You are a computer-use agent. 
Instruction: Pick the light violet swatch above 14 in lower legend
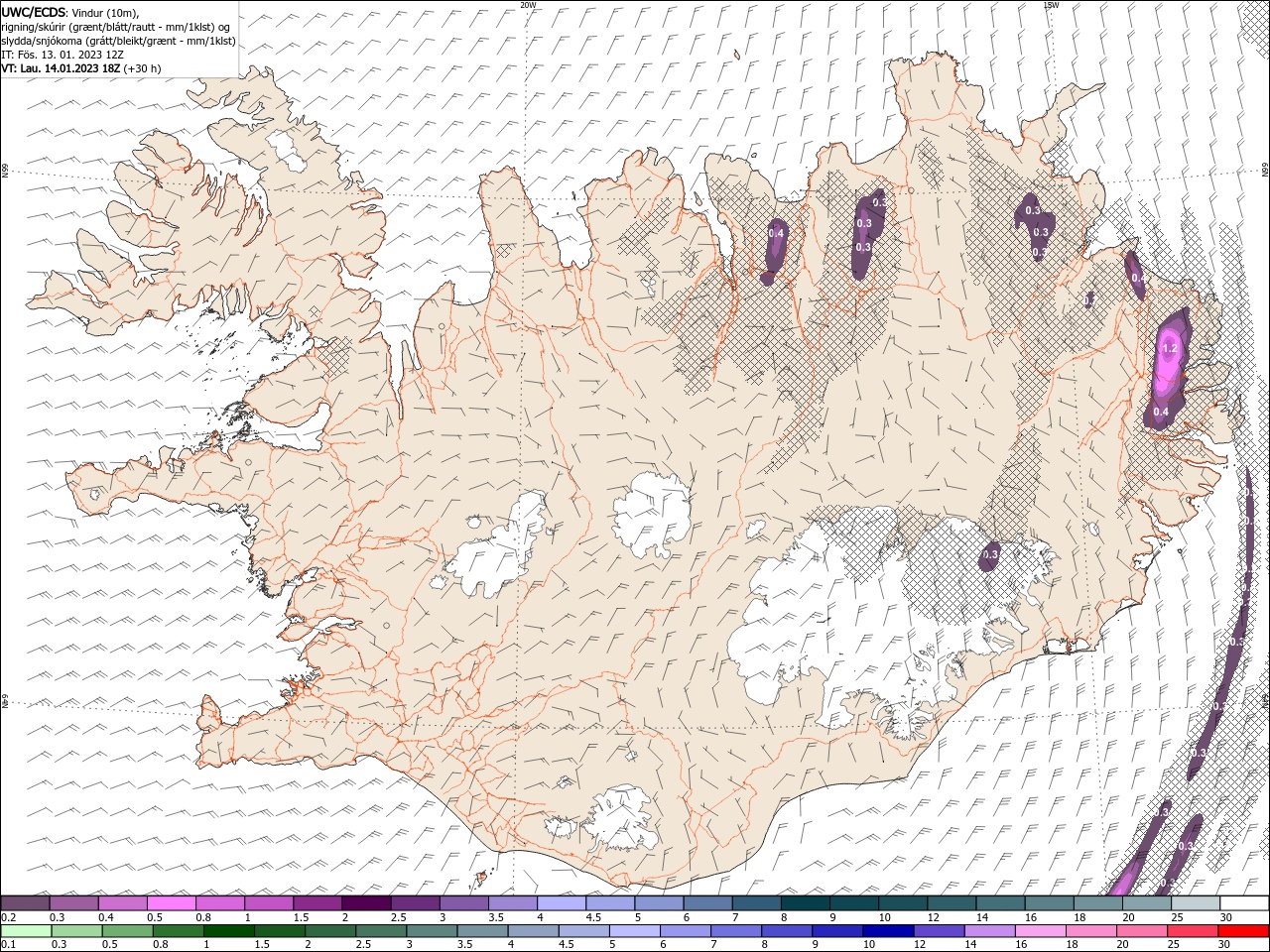point(989,931)
